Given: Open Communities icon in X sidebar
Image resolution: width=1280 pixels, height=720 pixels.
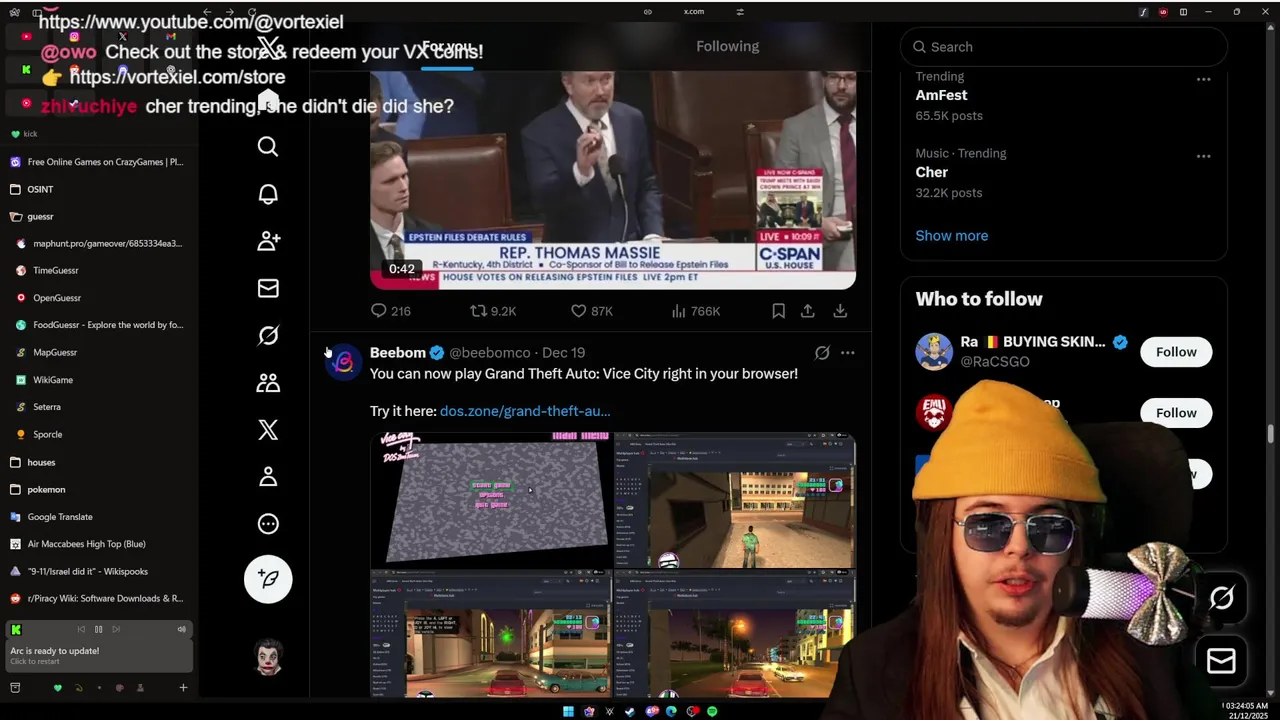Looking at the screenshot, I should pyautogui.click(x=268, y=382).
